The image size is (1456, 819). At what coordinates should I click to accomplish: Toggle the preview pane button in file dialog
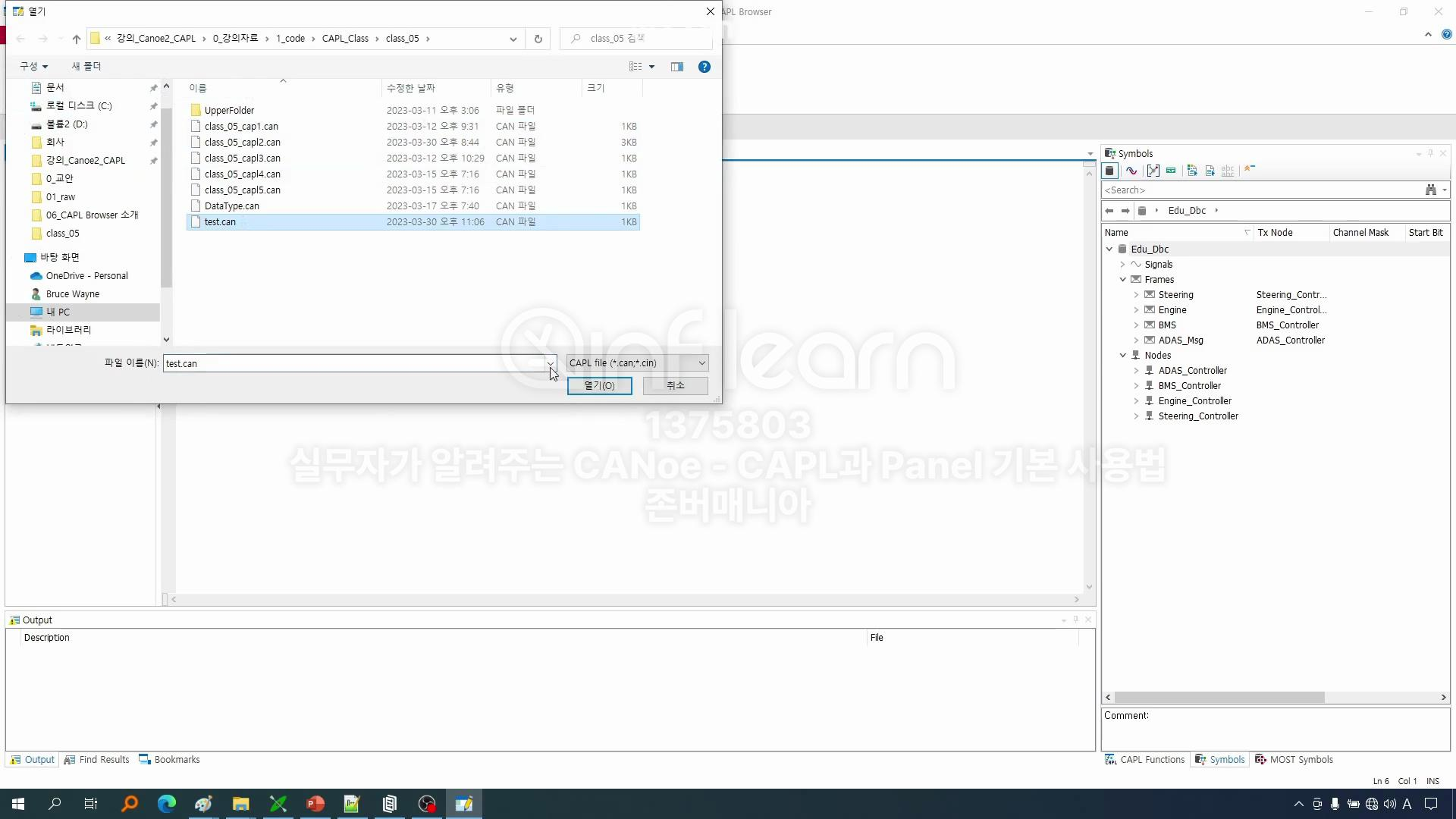point(677,67)
